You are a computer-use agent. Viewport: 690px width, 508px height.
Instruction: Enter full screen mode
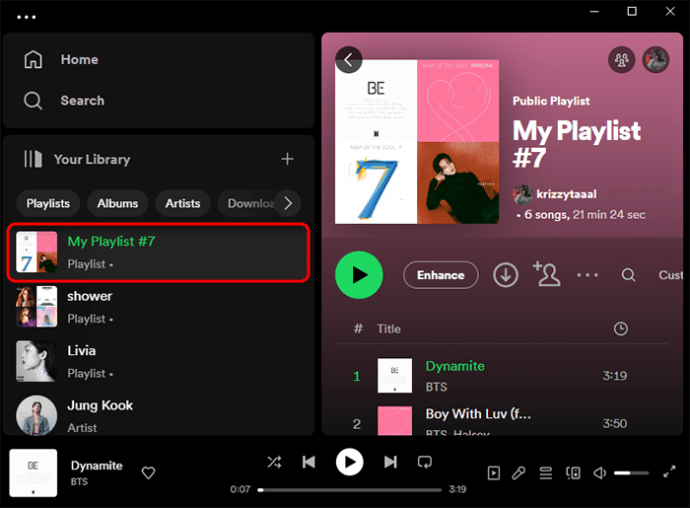[x=669, y=471]
